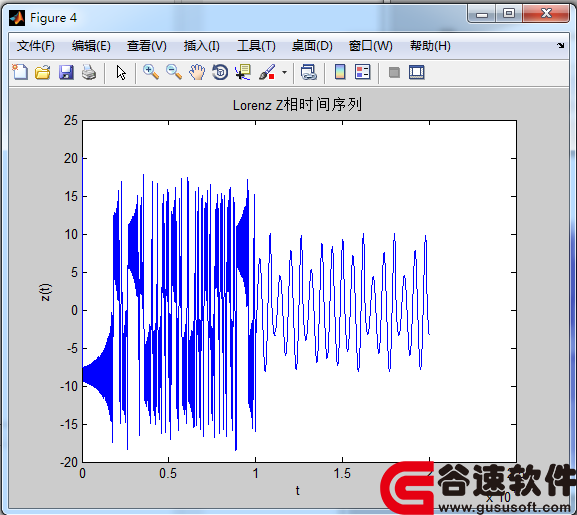This screenshot has height=515, width=577.
Task: Select the Pan hand tool
Action: click(x=197, y=72)
